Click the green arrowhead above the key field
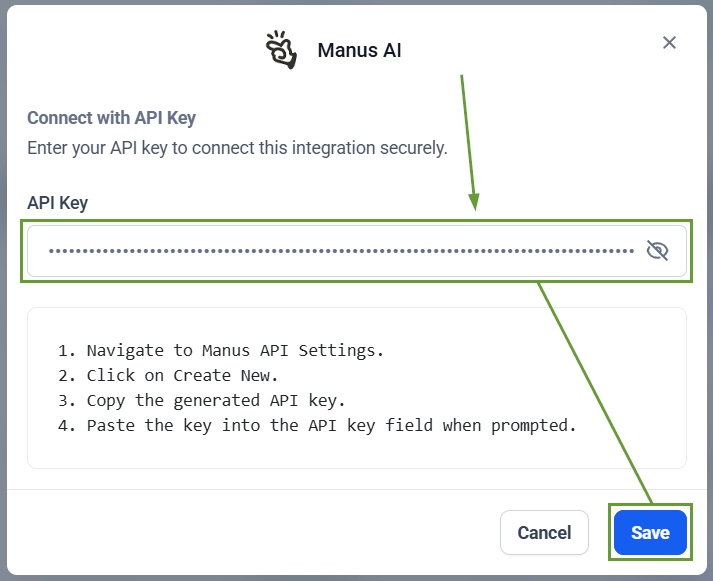 point(475,203)
